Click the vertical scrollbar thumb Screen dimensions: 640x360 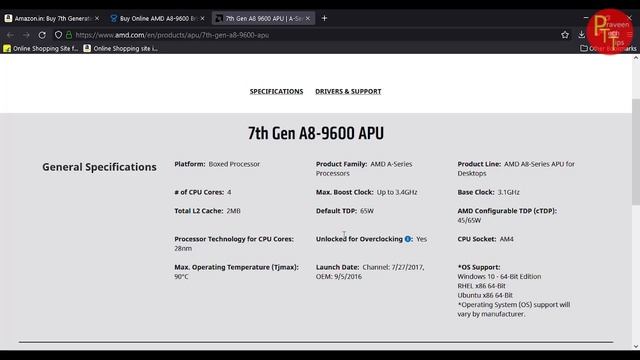coord(636,152)
